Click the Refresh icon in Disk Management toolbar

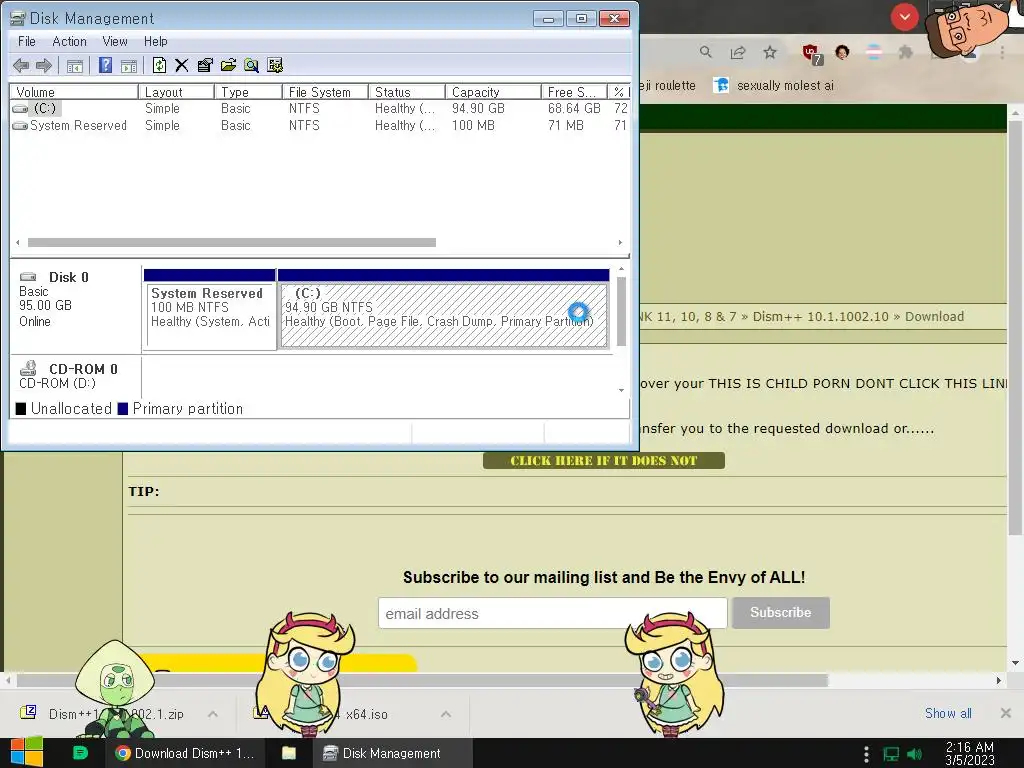click(159, 65)
